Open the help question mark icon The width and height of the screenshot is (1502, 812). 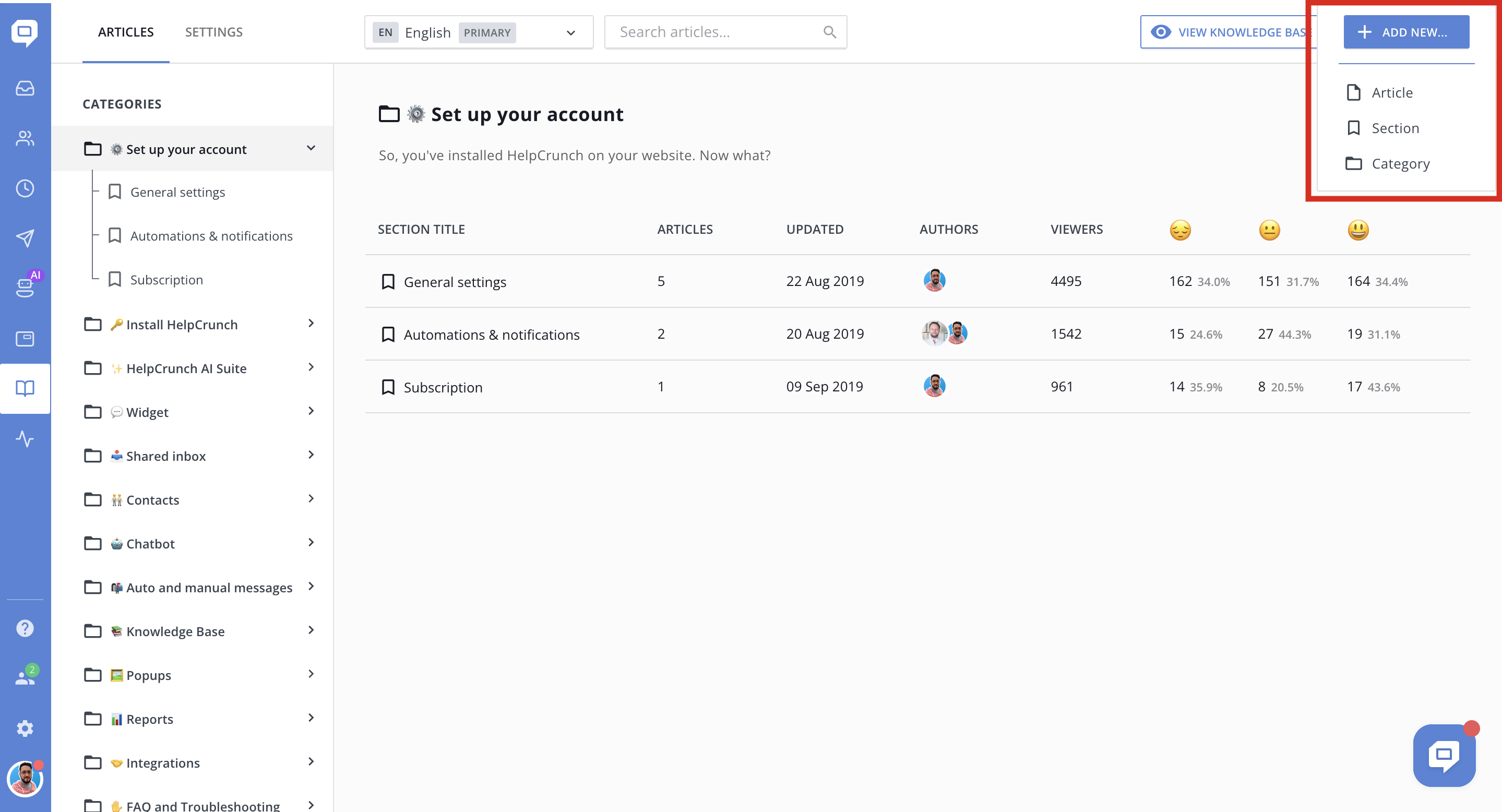pos(25,628)
